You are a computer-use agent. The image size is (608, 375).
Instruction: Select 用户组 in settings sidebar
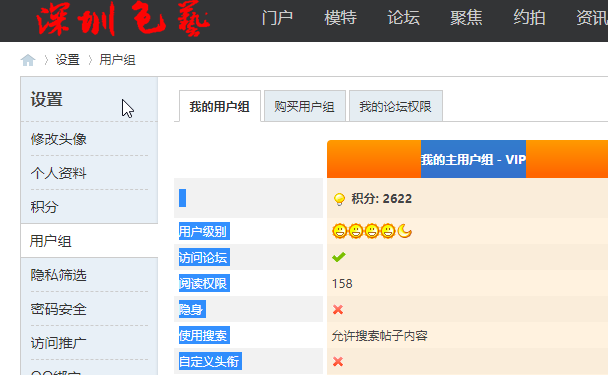click(x=50, y=241)
